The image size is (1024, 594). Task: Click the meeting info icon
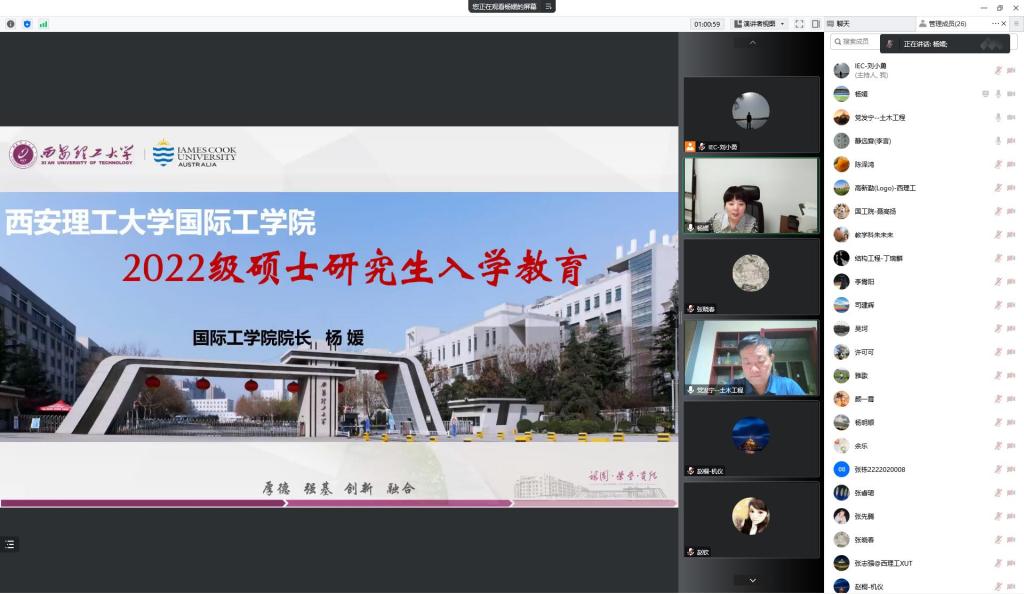(x=11, y=24)
